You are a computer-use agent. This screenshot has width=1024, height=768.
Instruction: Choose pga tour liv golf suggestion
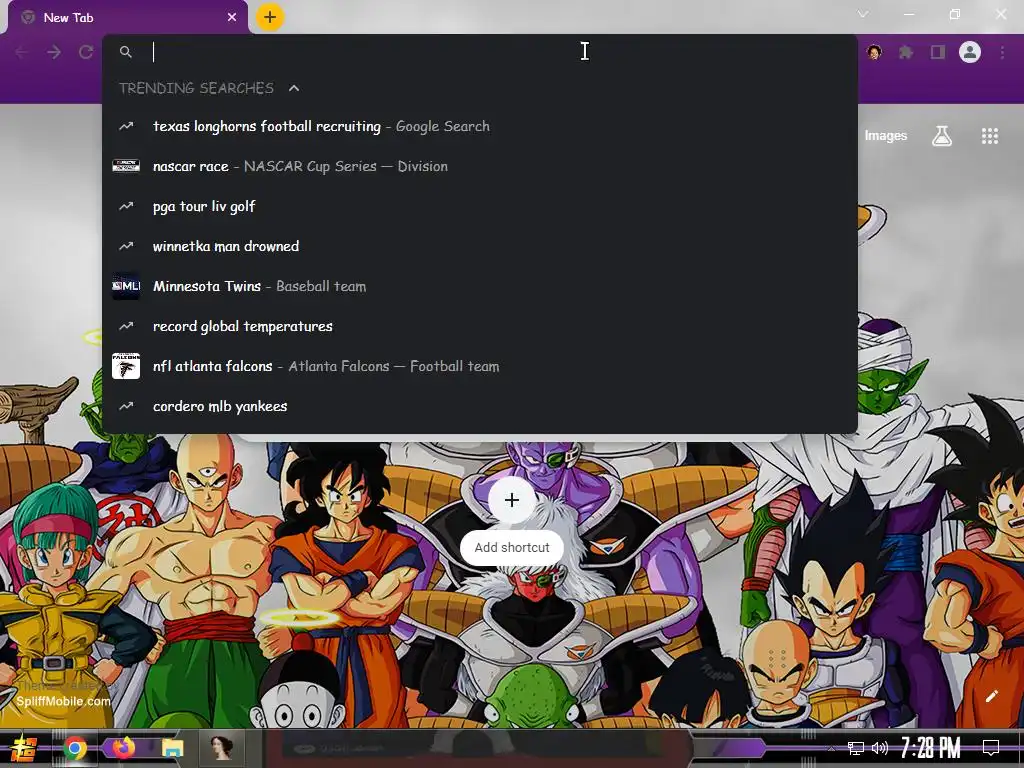tap(480, 206)
